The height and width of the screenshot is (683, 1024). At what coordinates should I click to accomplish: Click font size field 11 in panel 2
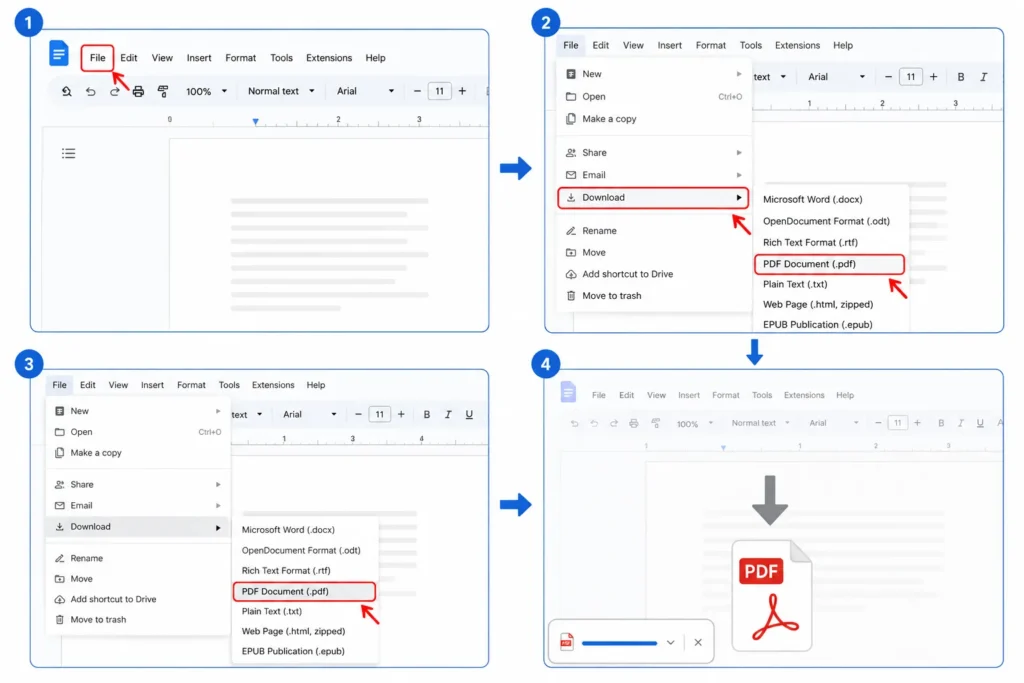(x=910, y=77)
